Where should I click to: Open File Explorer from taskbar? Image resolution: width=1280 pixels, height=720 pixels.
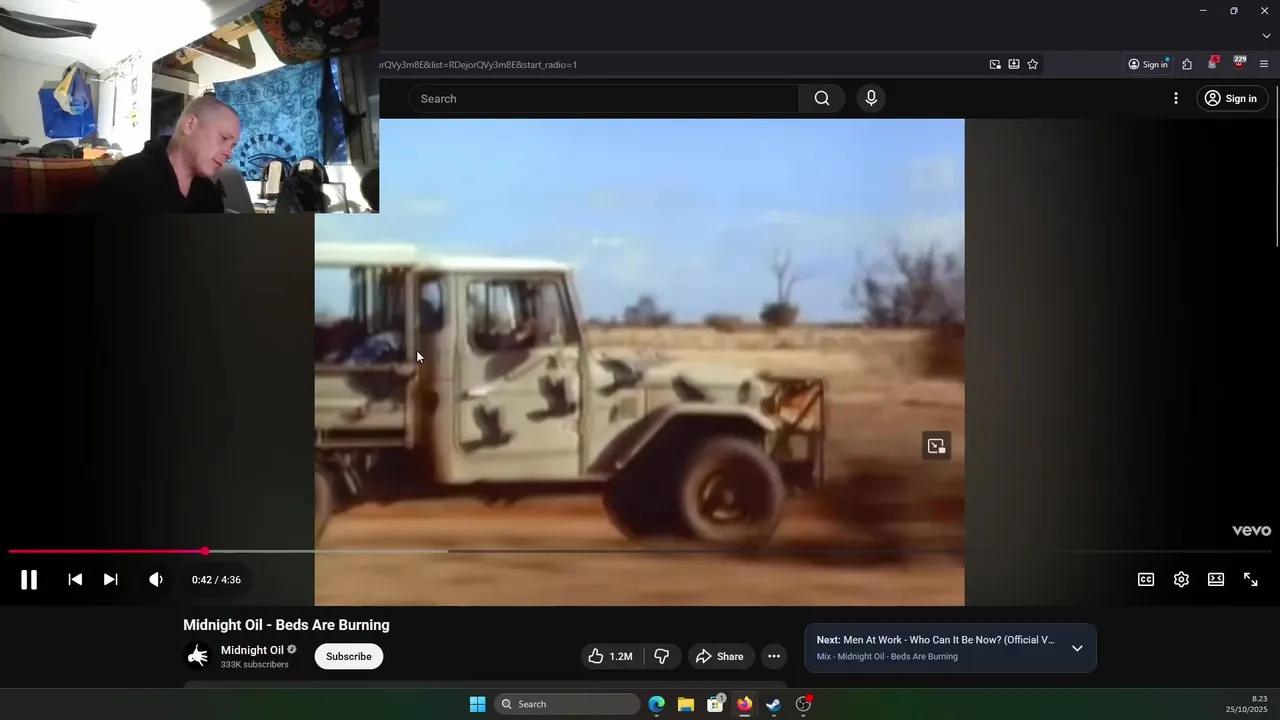point(686,704)
